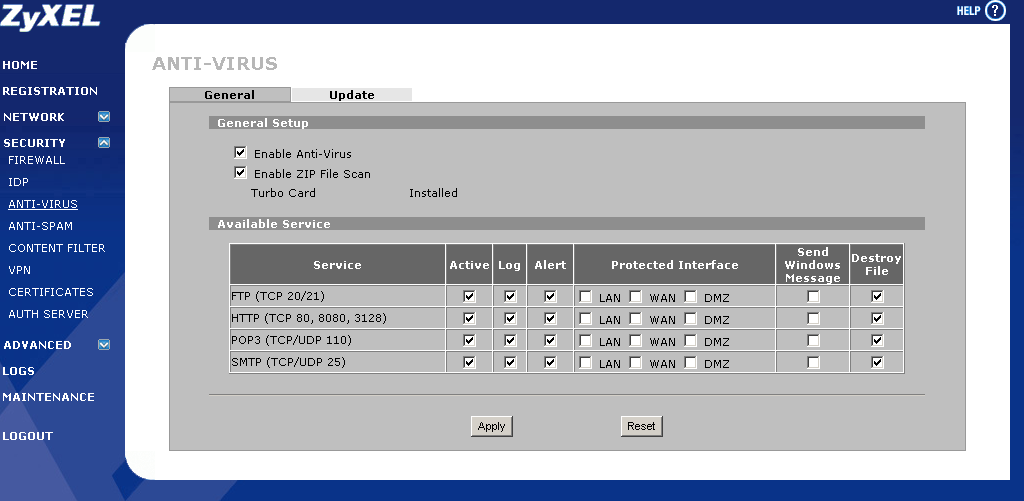Go to HOME in sidebar

[20, 65]
